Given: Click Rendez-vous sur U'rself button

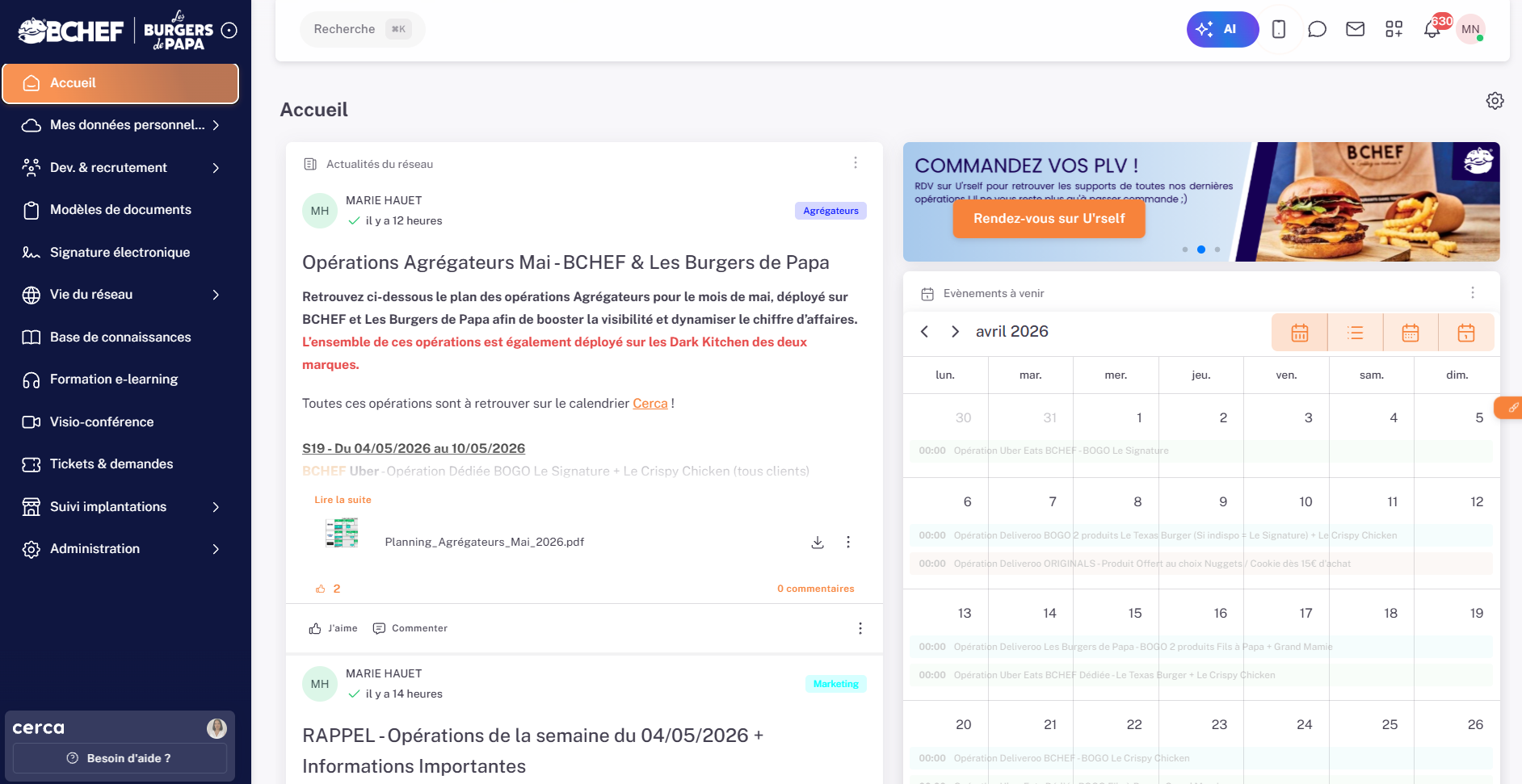Looking at the screenshot, I should (1049, 219).
